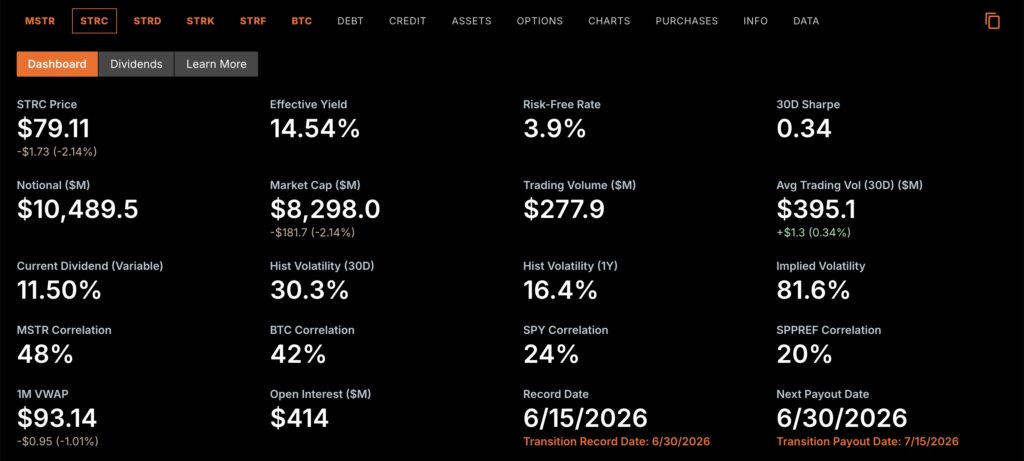Click the copy icon at top right

993,21
